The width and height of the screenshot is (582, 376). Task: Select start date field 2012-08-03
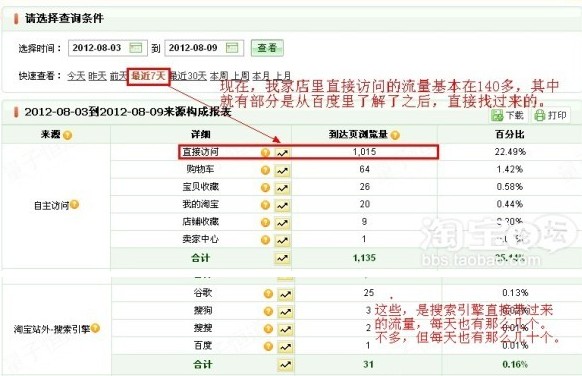tap(108, 48)
